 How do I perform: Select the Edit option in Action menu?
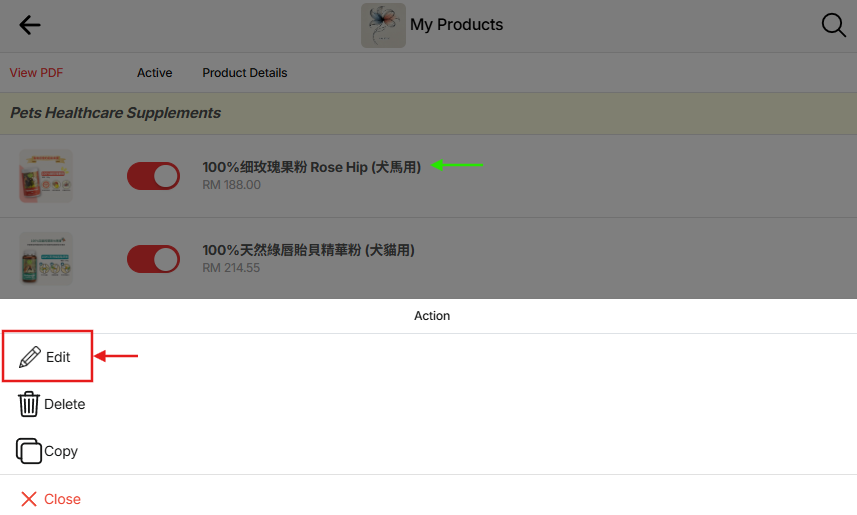click(58, 357)
